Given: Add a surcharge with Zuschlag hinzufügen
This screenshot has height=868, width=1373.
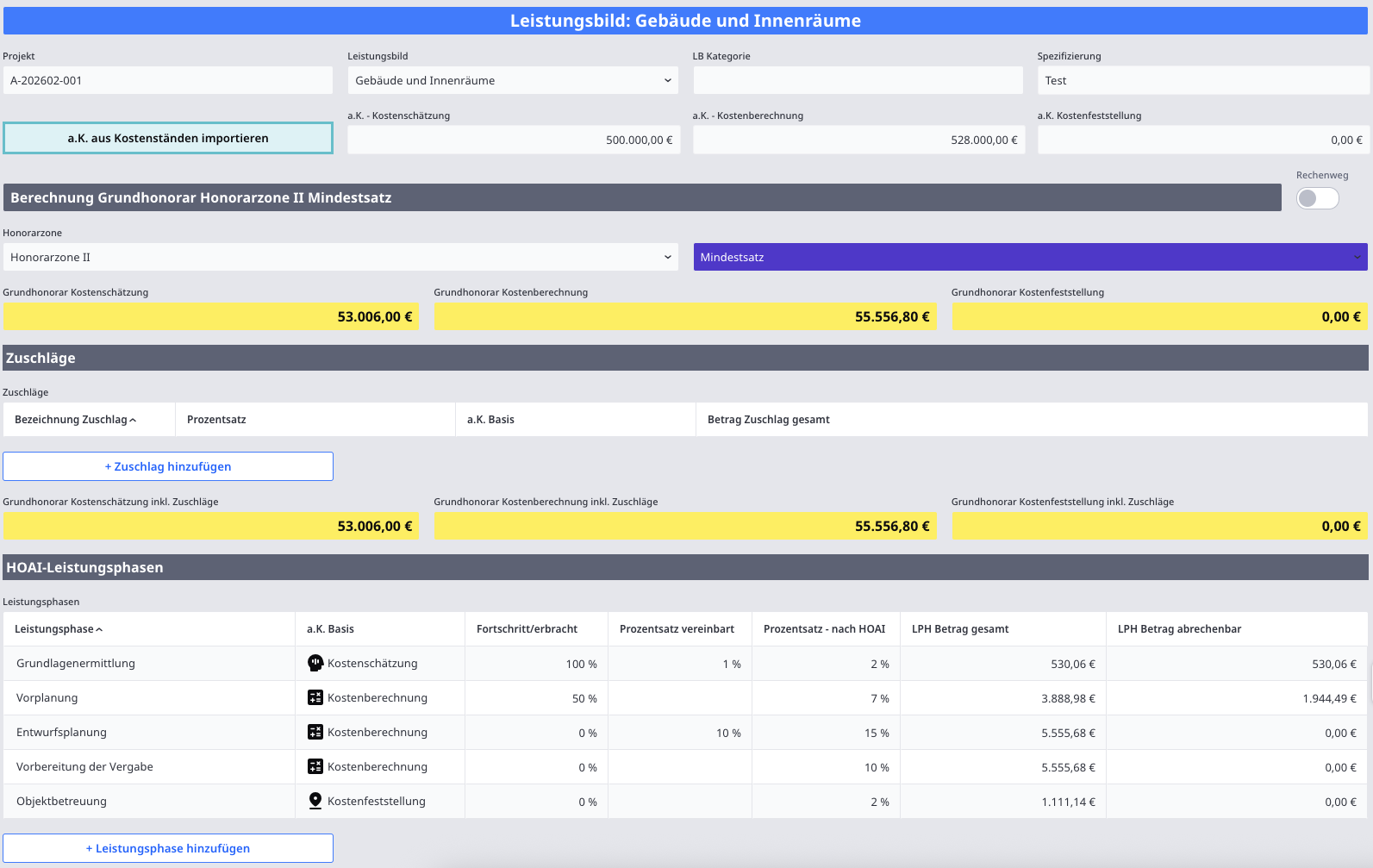Looking at the screenshot, I should [168, 466].
